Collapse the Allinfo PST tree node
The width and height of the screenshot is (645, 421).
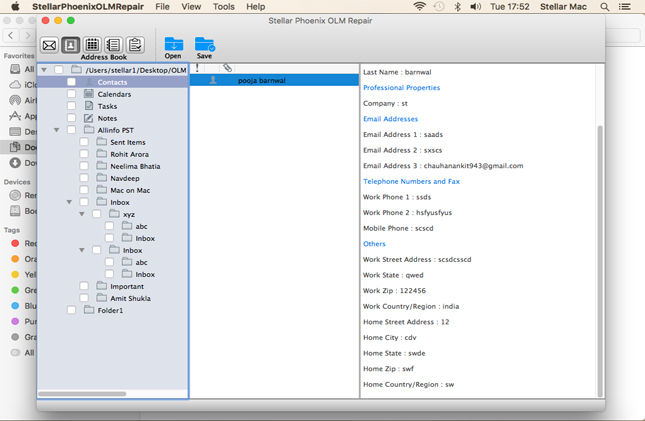tap(57, 130)
